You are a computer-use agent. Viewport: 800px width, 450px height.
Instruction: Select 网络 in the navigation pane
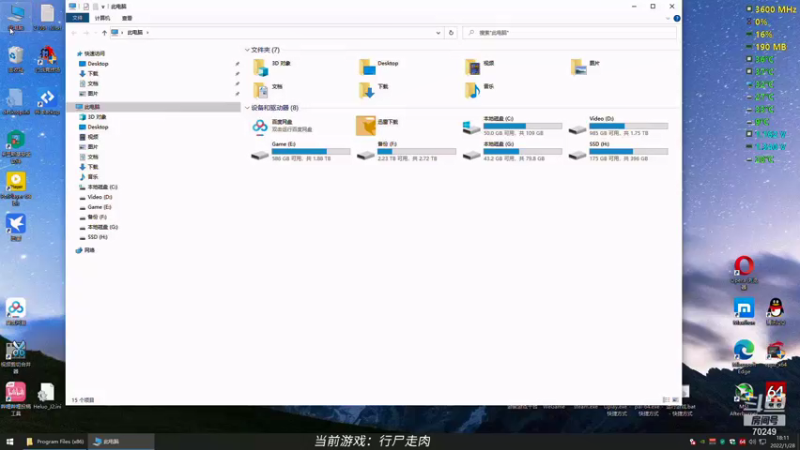(x=89, y=251)
